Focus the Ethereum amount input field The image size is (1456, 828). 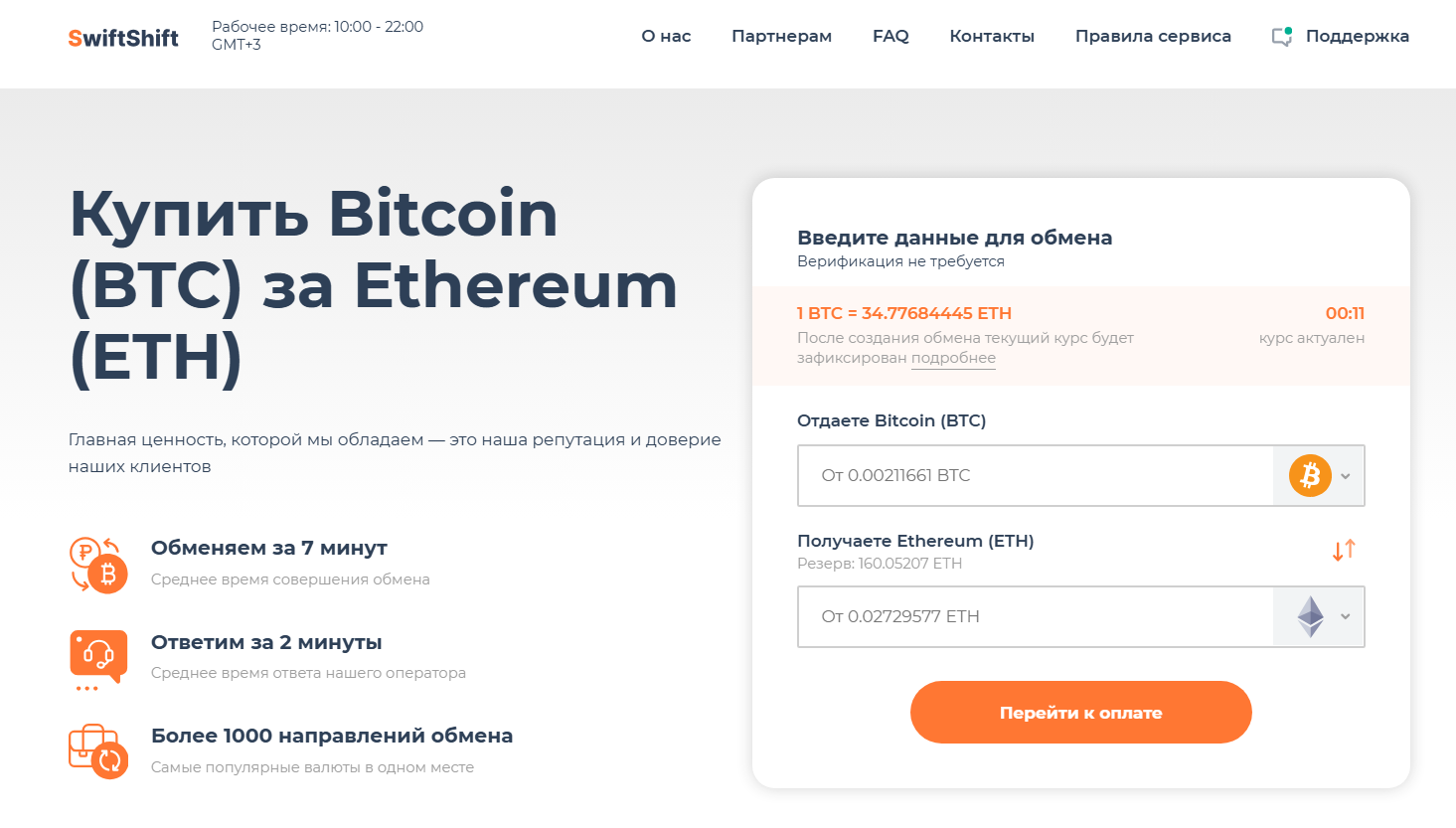point(1034,617)
